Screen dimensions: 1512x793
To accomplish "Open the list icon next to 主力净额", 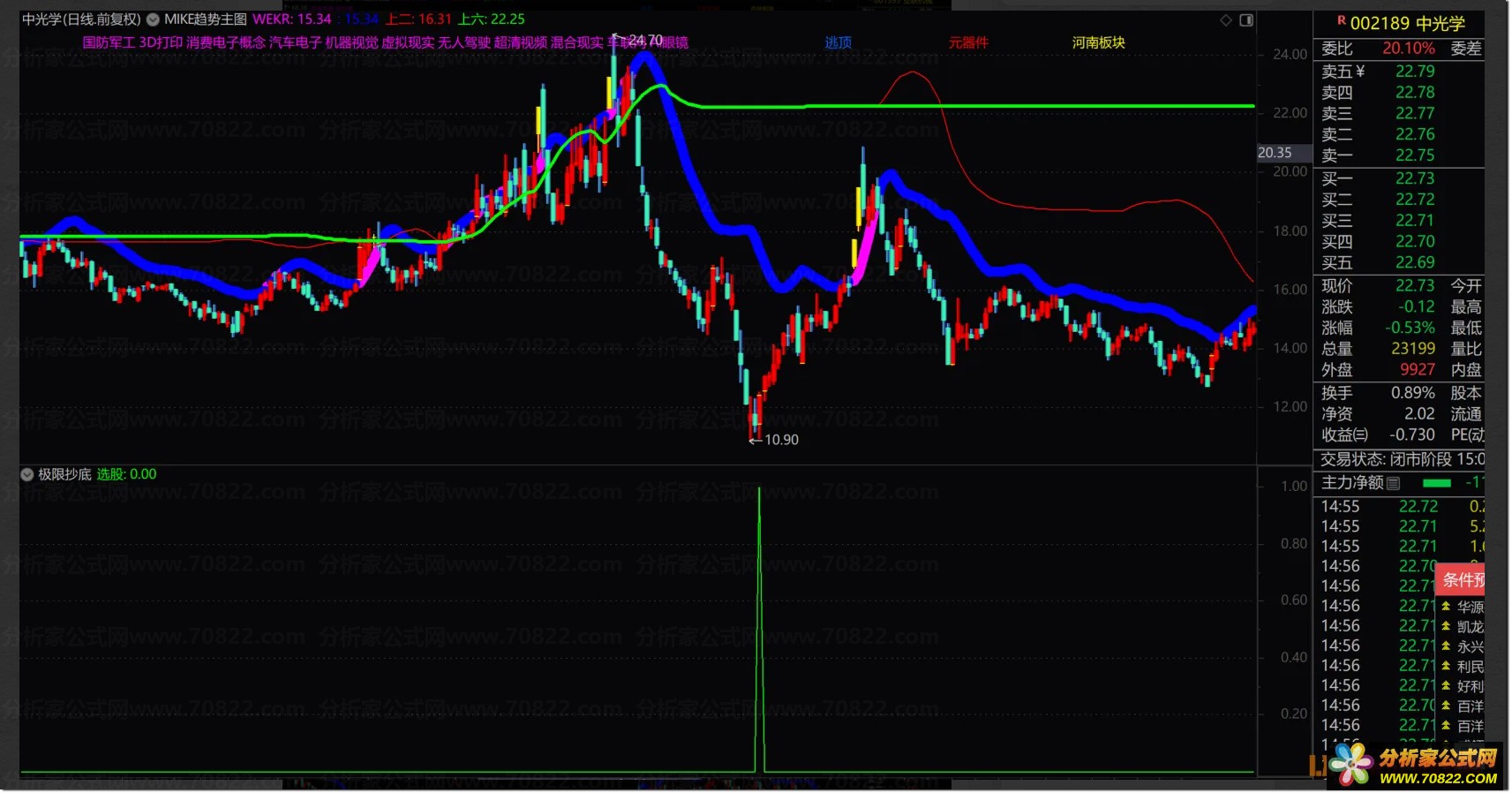I will pyautogui.click(x=1394, y=483).
